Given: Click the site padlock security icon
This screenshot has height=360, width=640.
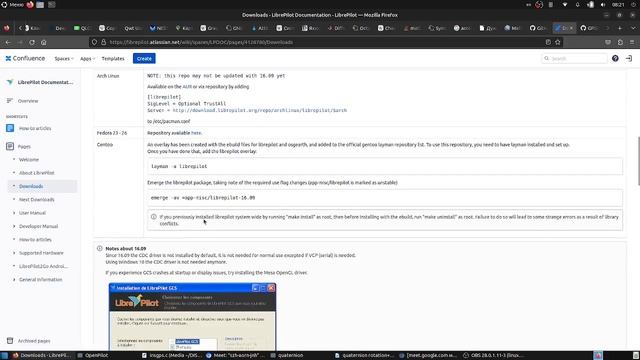Looking at the screenshot, I should (x=103, y=42).
